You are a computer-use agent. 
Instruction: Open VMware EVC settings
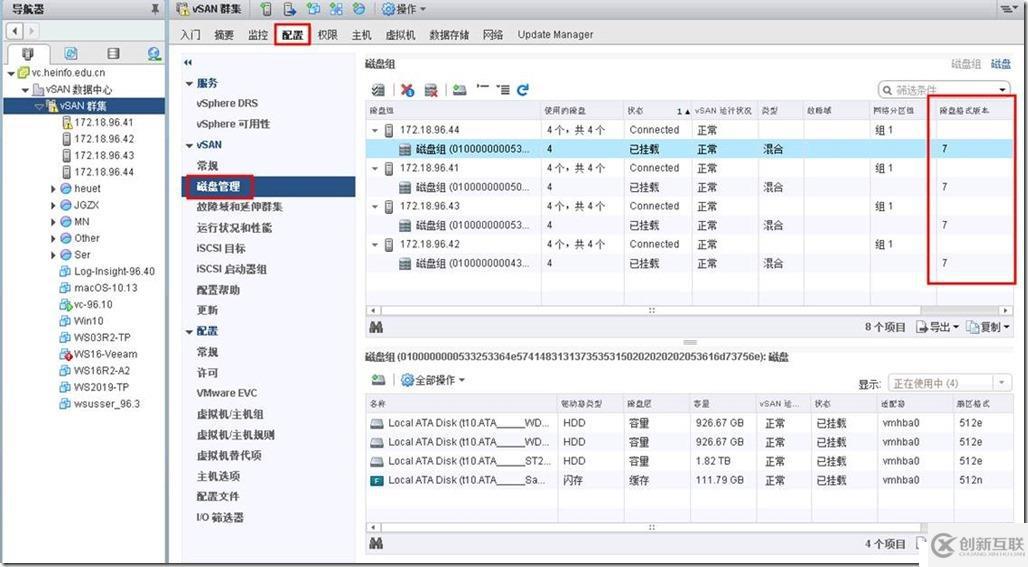point(227,393)
